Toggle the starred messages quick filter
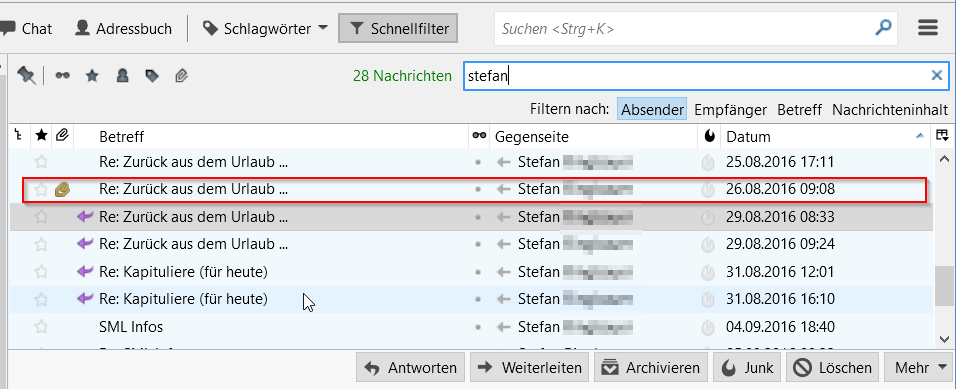The height and width of the screenshot is (389, 956). (x=92, y=76)
